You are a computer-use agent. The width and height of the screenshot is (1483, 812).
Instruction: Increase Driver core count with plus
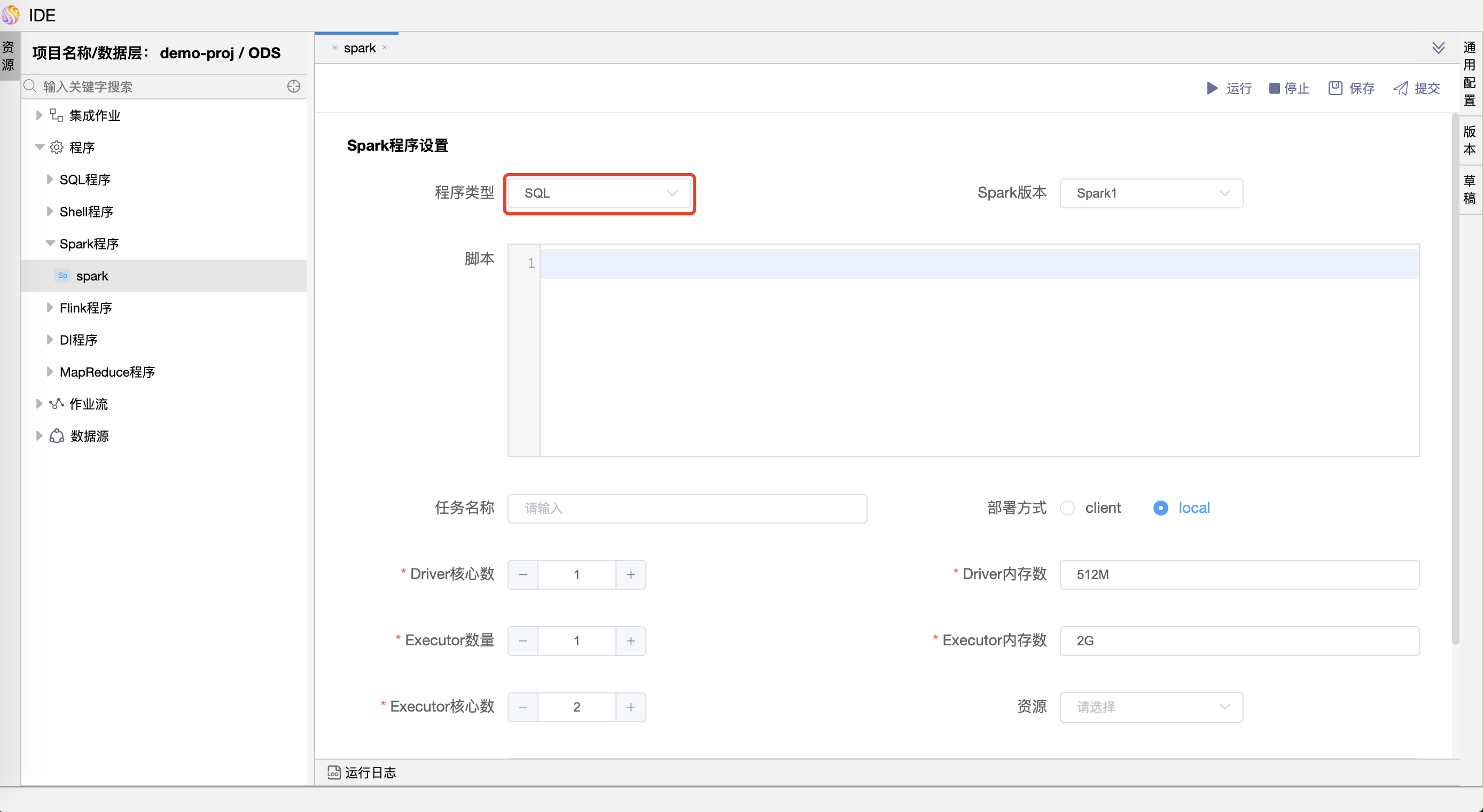point(631,575)
